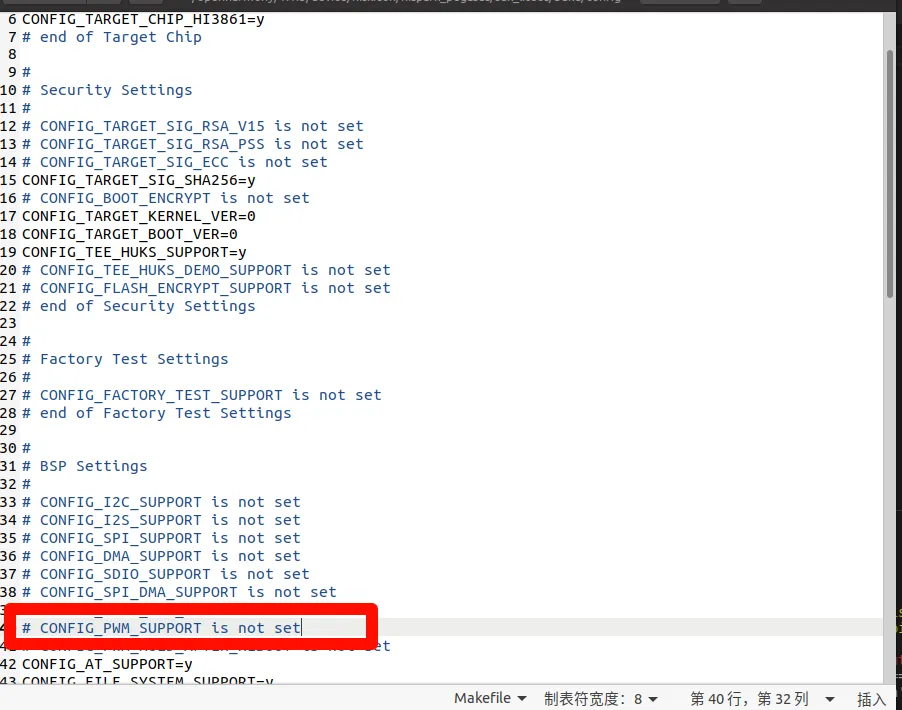
Task: Open the Makefile language dropdown
Action: coord(488,698)
